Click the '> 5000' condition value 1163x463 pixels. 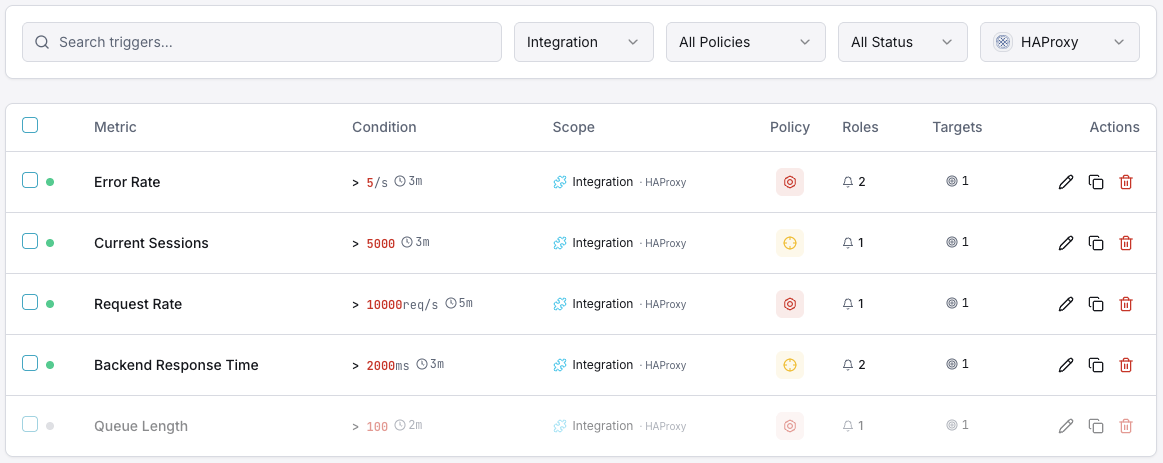374,243
